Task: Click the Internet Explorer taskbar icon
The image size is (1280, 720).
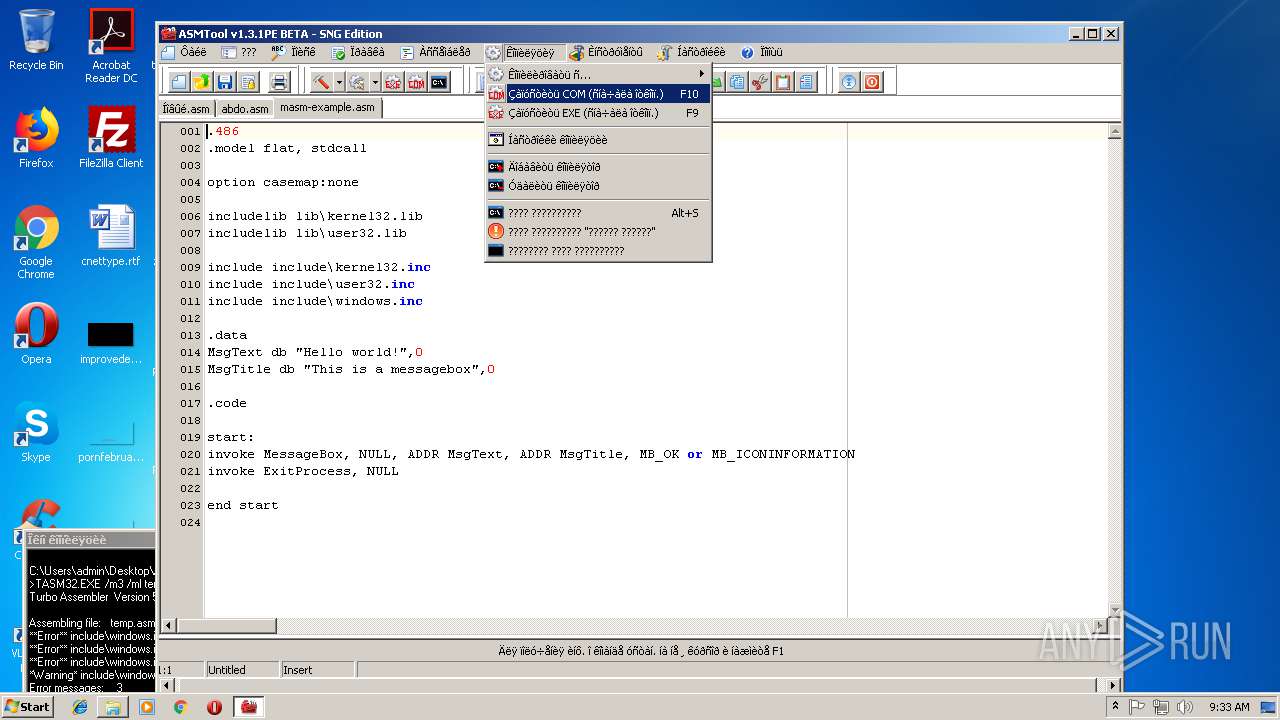Action: 80,707
